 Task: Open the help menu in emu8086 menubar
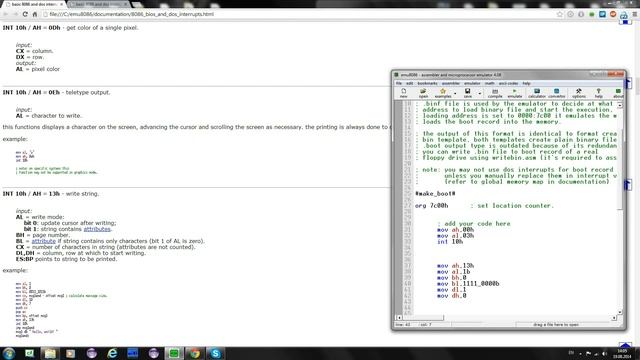[x=527, y=83]
